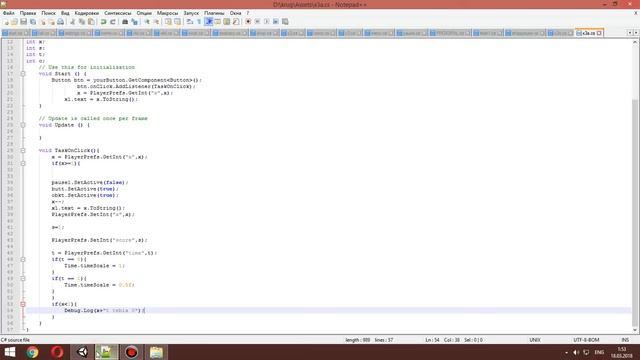Click the Paste clipboard icon
The height and width of the screenshot is (360, 640).
[x=91, y=22]
